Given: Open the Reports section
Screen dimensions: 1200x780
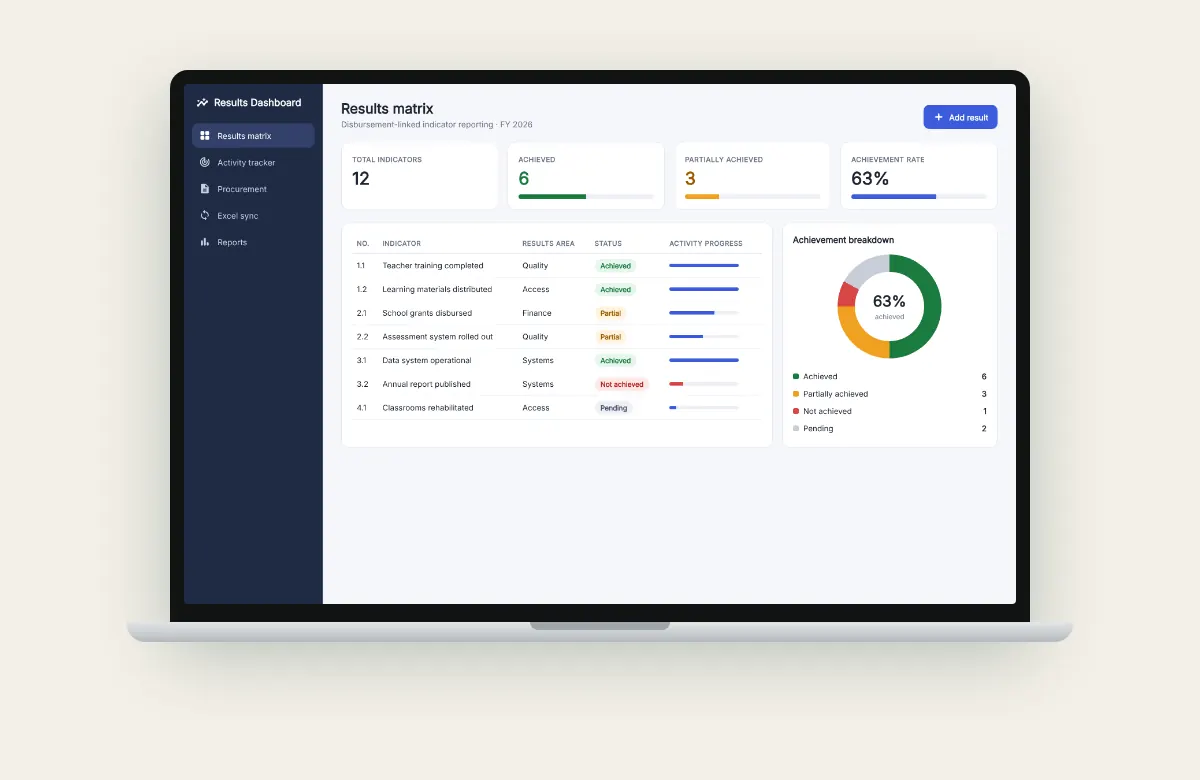Looking at the screenshot, I should (253, 242).
